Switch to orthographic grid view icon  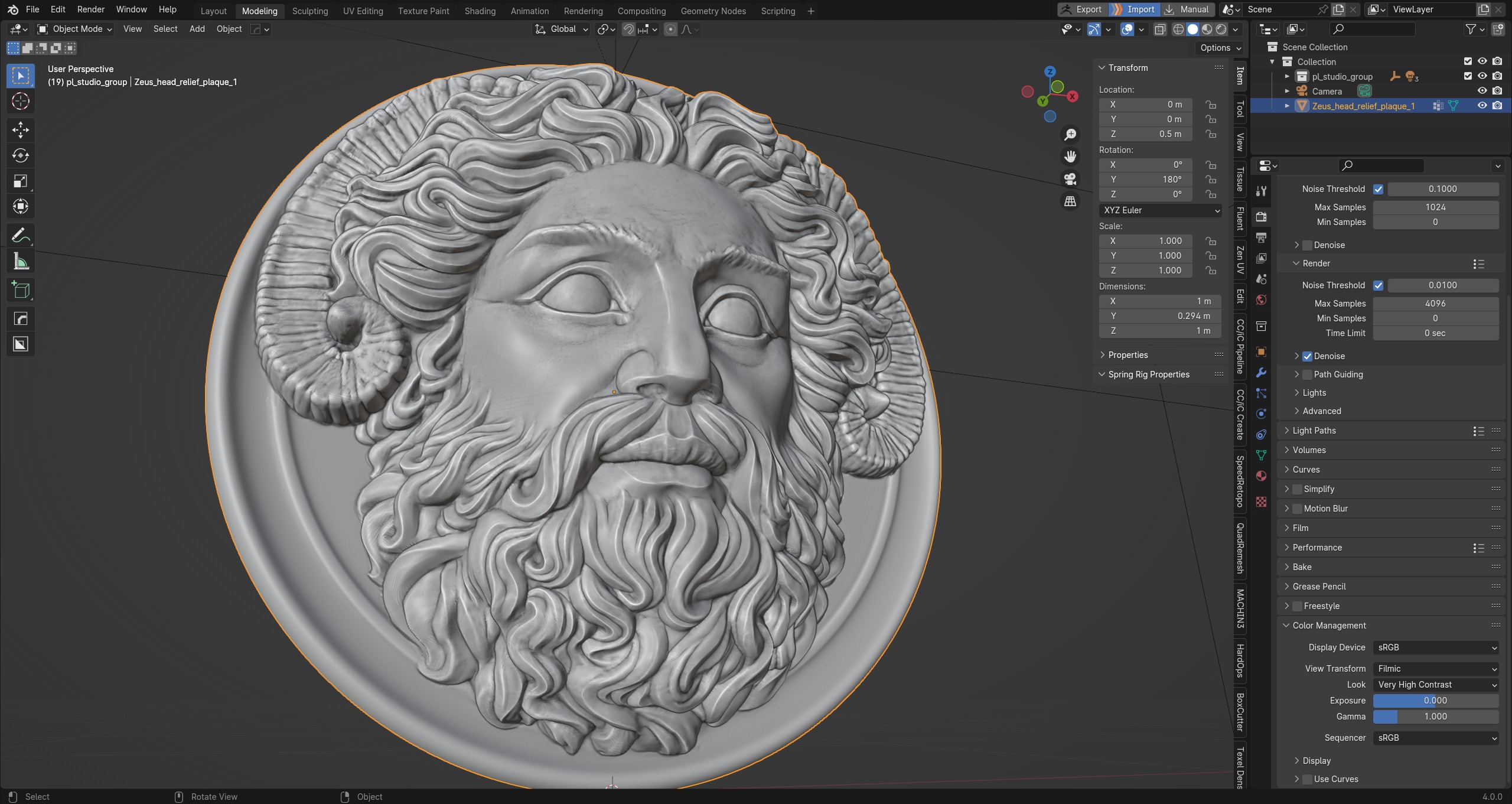point(1070,201)
